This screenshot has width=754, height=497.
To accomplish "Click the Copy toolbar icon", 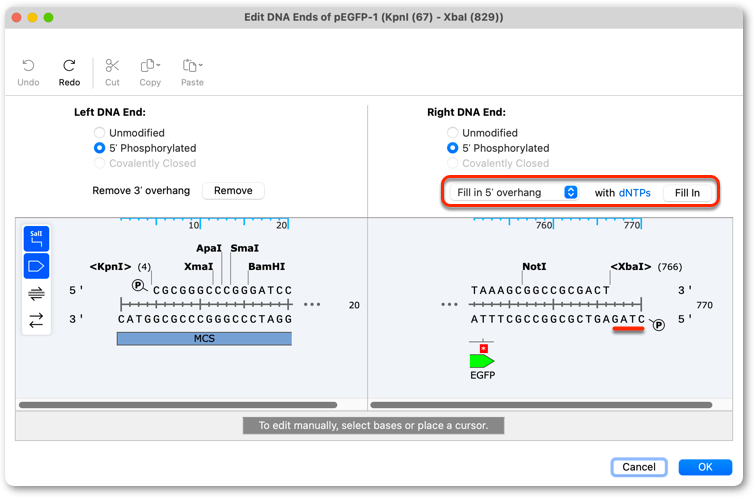I will pos(147,66).
